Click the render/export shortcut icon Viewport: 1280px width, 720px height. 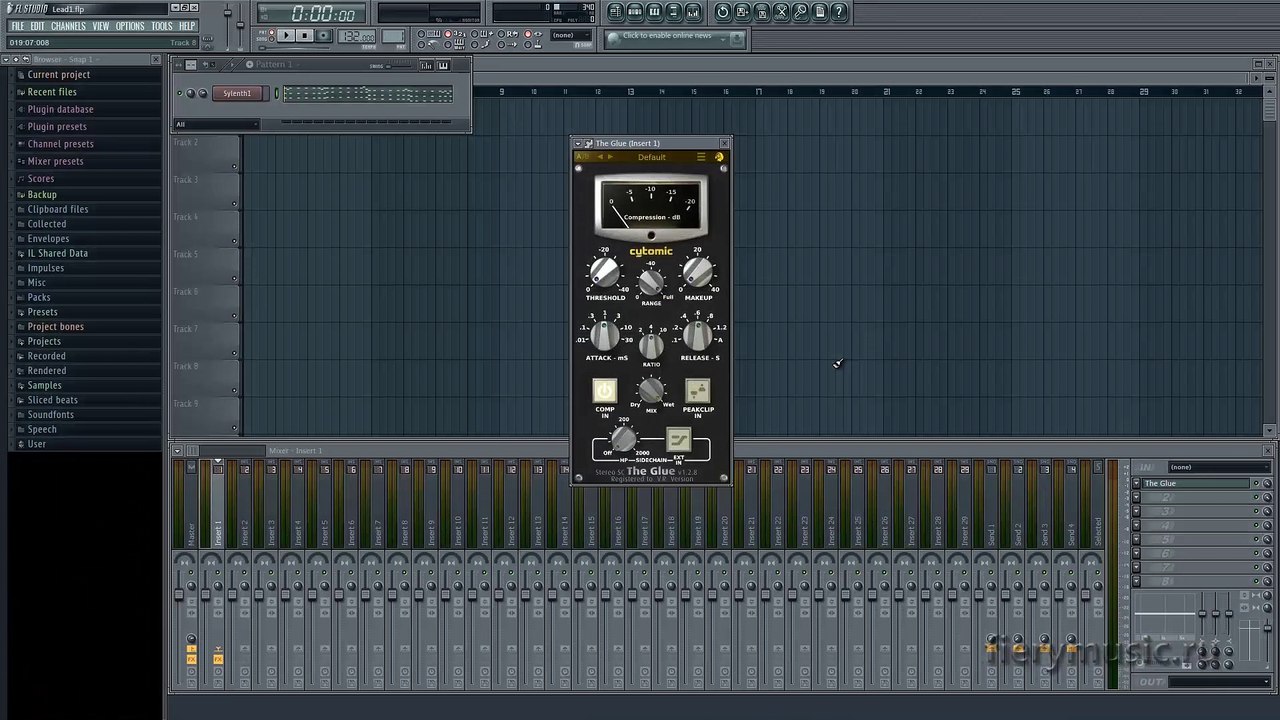pos(762,12)
